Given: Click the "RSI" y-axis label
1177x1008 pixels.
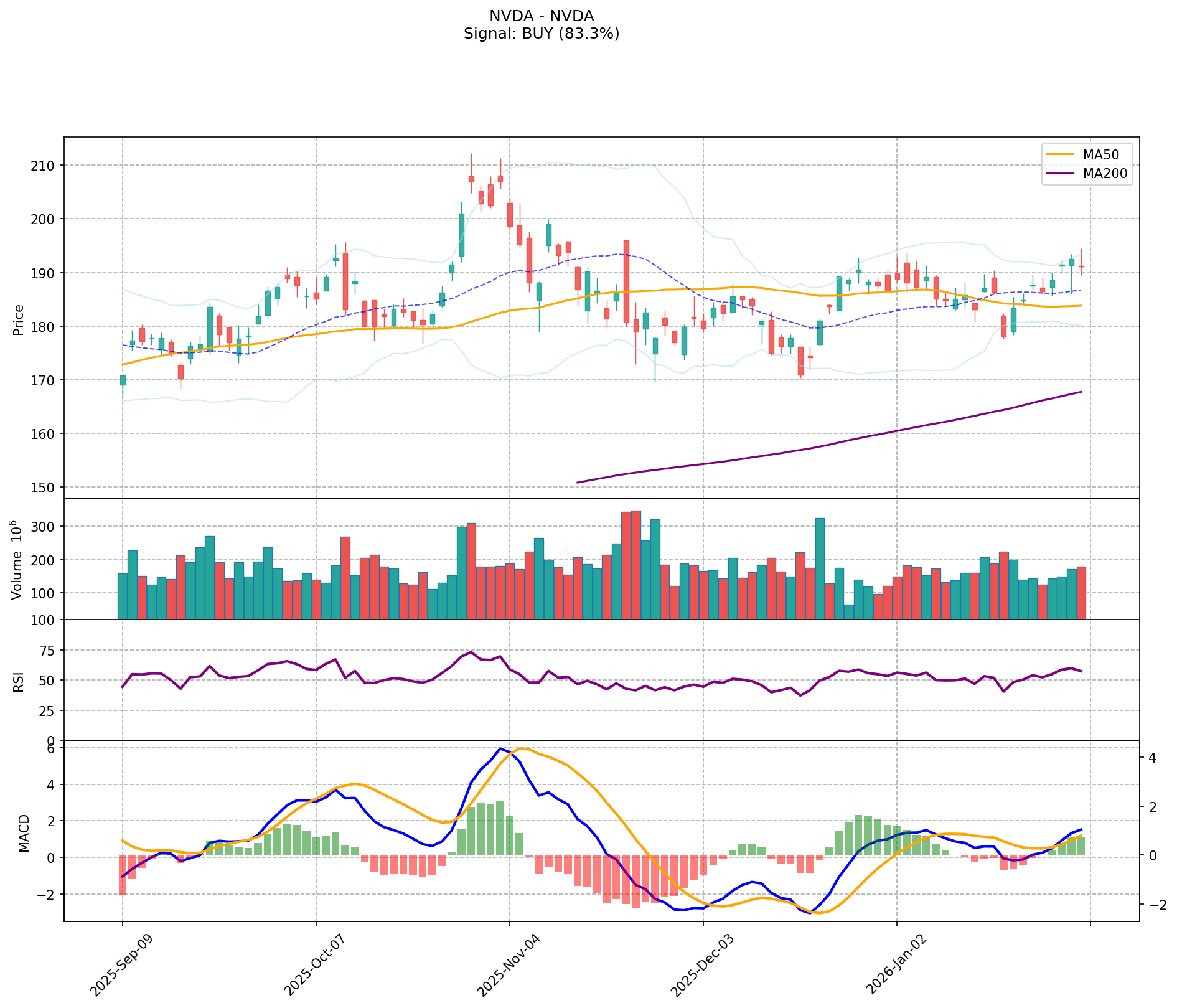Looking at the screenshot, I should (19, 681).
